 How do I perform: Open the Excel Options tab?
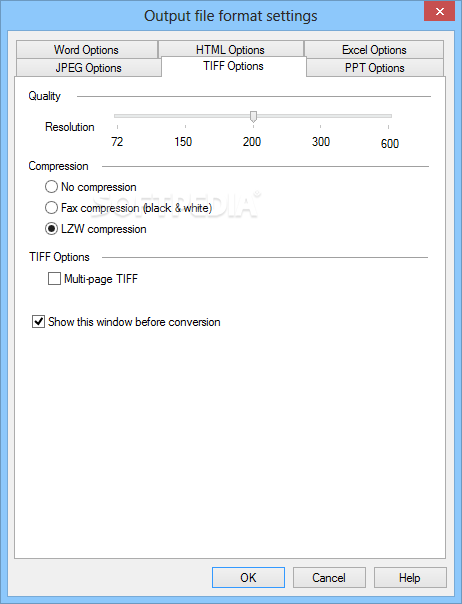click(x=374, y=50)
